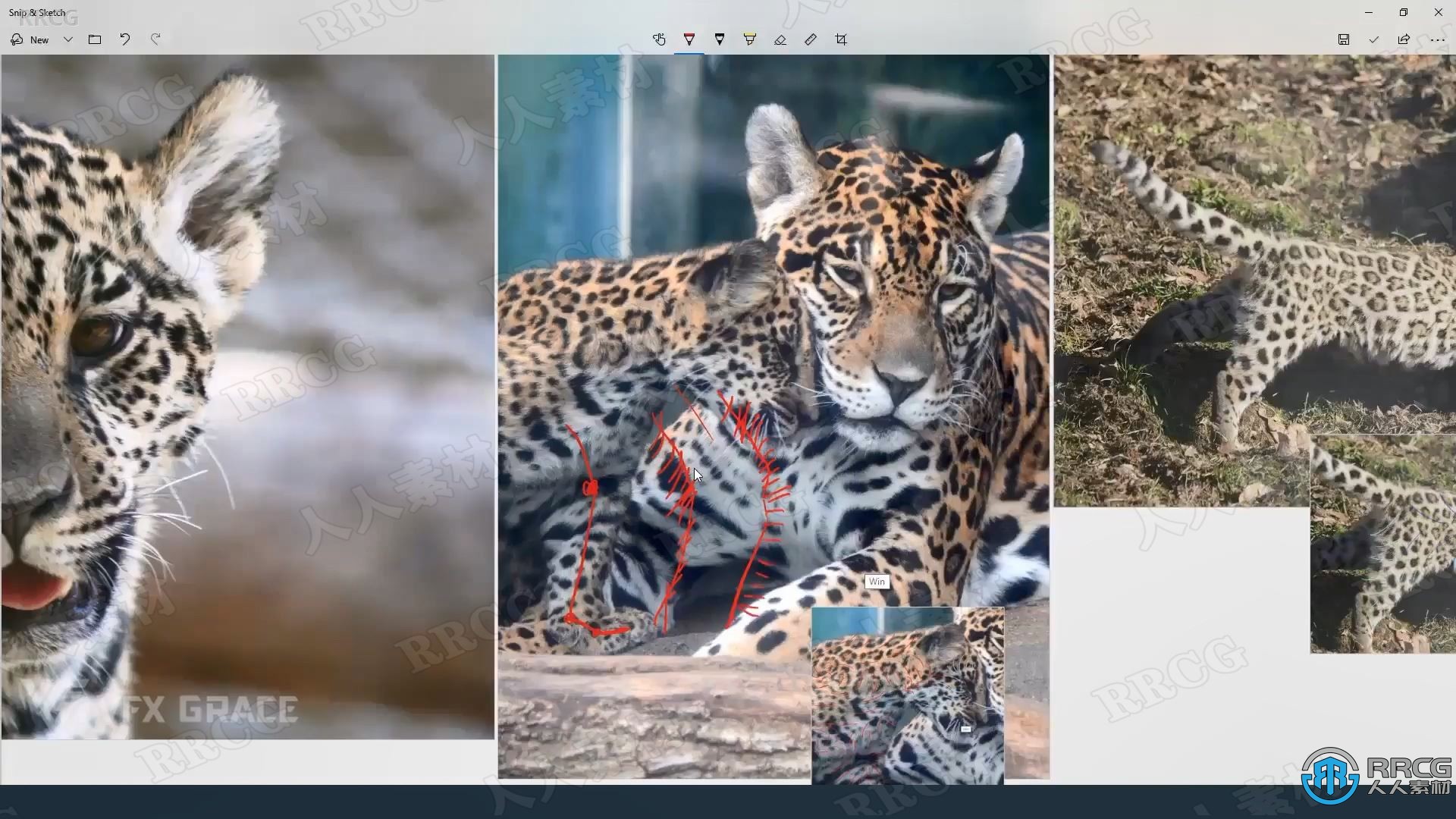Image resolution: width=1456 pixels, height=819 pixels.
Task: Select the ruler tool icon
Action: coord(812,39)
